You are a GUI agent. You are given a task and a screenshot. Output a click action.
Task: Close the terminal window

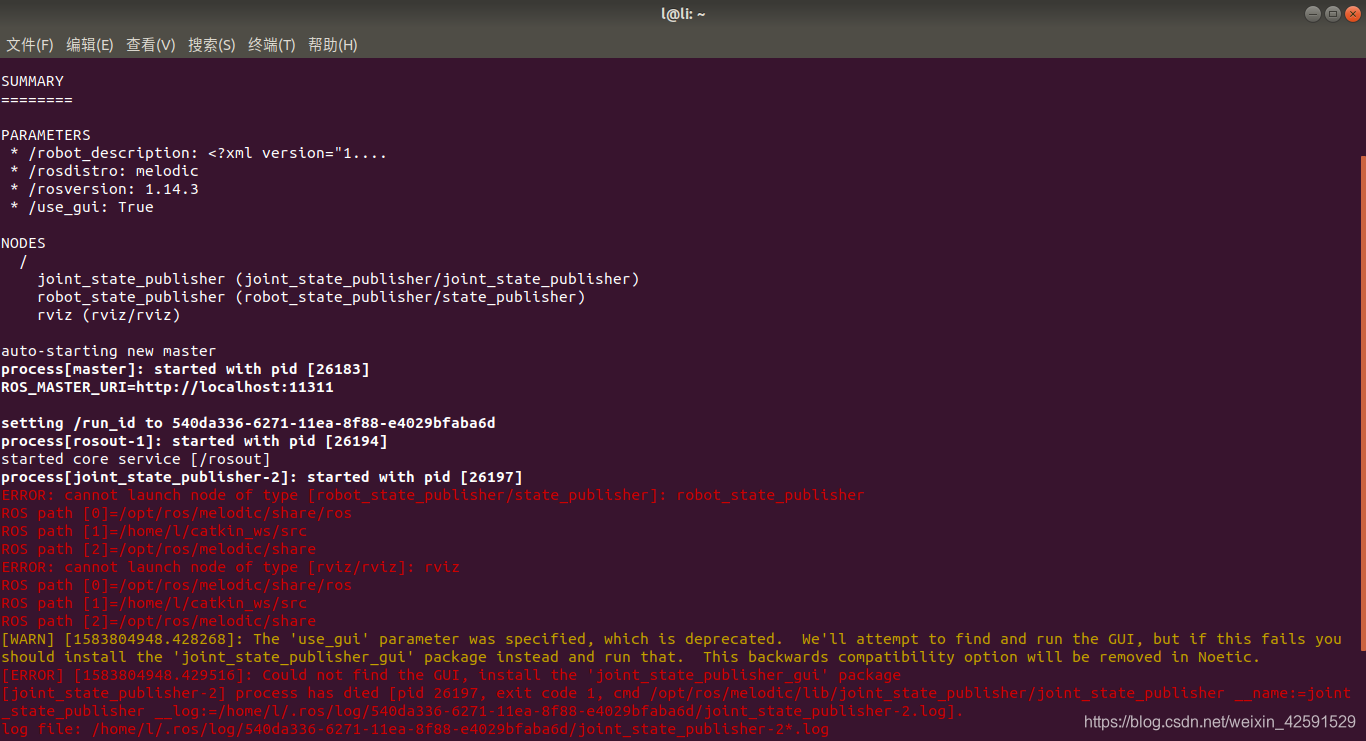[x=1352, y=14]
